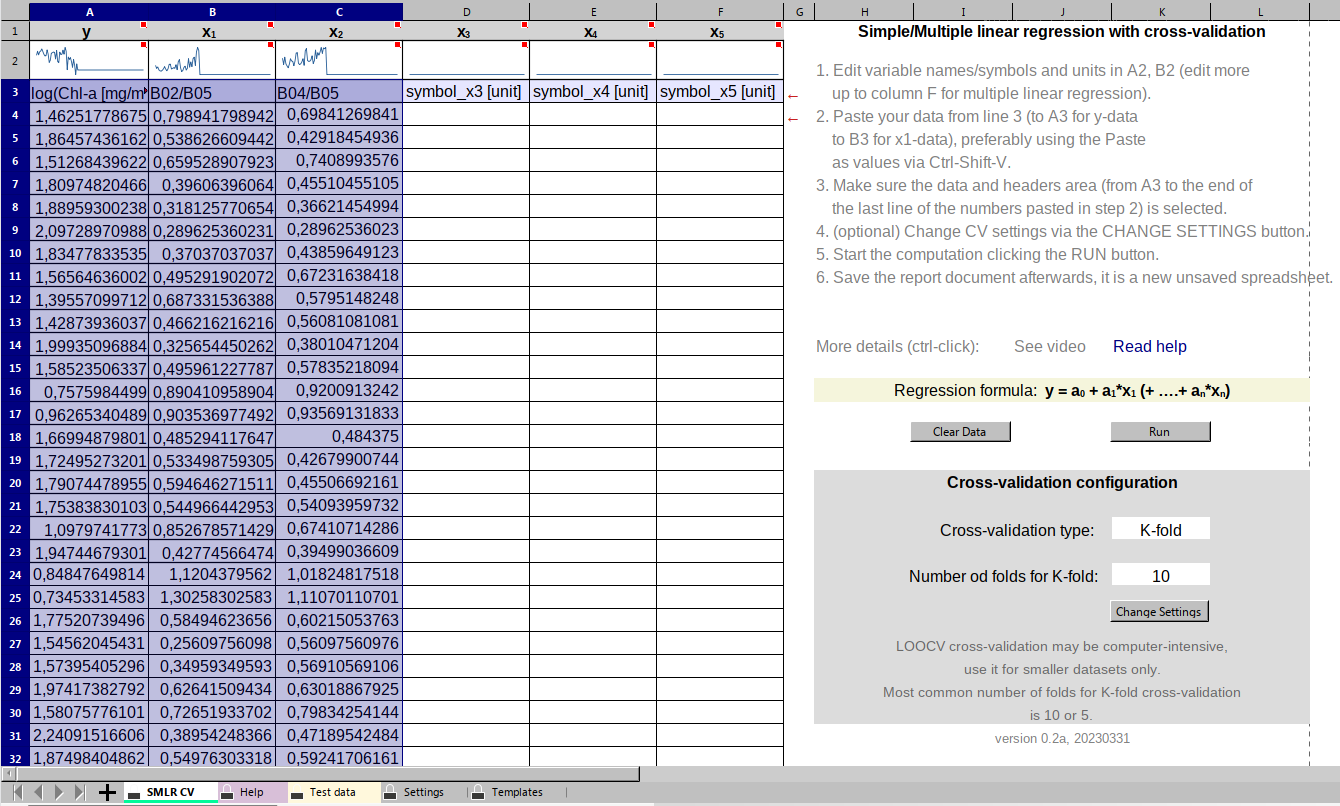Select the log(Chl-a header cell in A3
This screenshot has height=806, width=1340.
tap(89, 92)
